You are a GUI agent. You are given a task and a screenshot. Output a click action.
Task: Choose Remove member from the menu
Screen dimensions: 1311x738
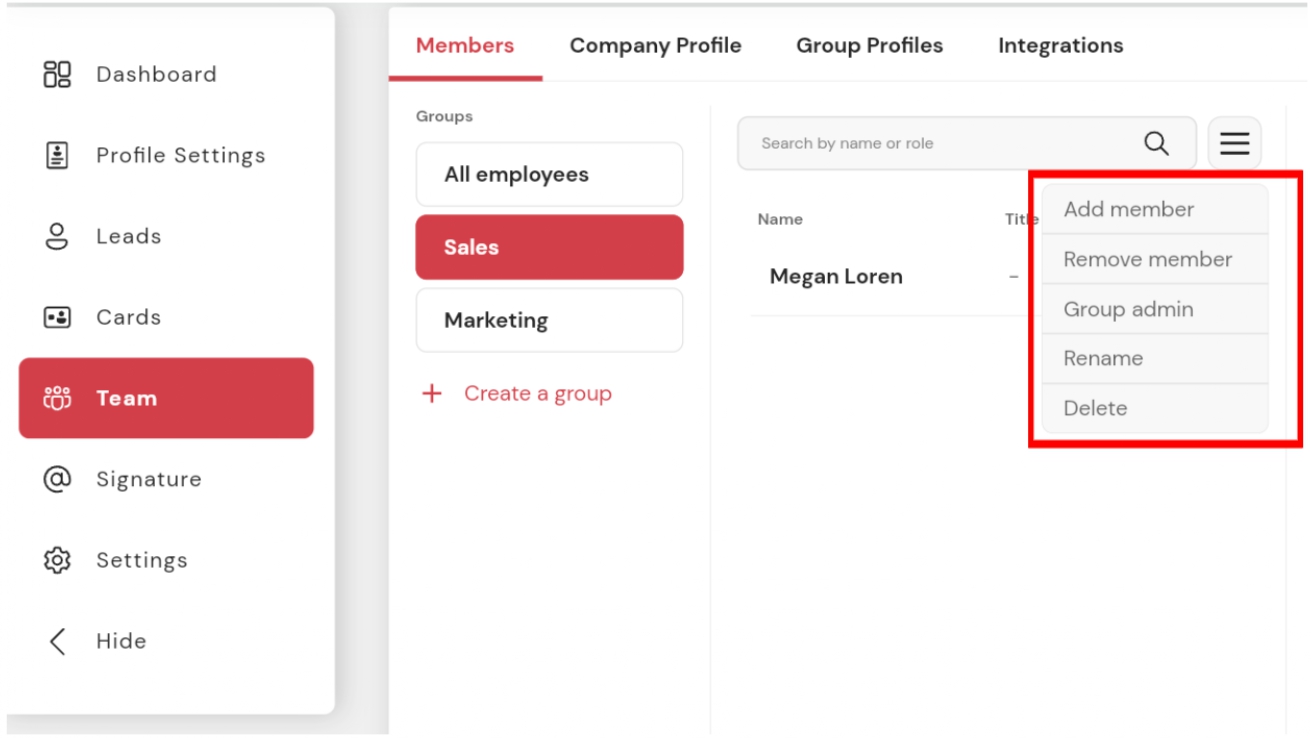(x=1155, y=259)
